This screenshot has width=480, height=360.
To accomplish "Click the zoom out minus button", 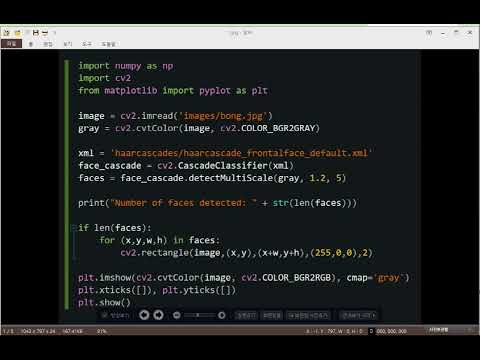I will coord(177,315).
